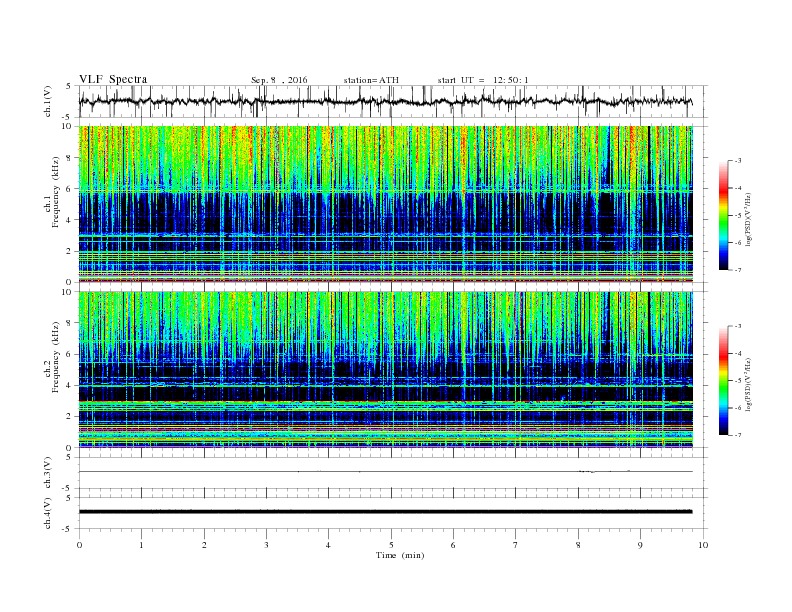Viewport: 792px width, 612px height.
Task: Click the flat ch.3 voltage trace
Action: coord(385,472)
